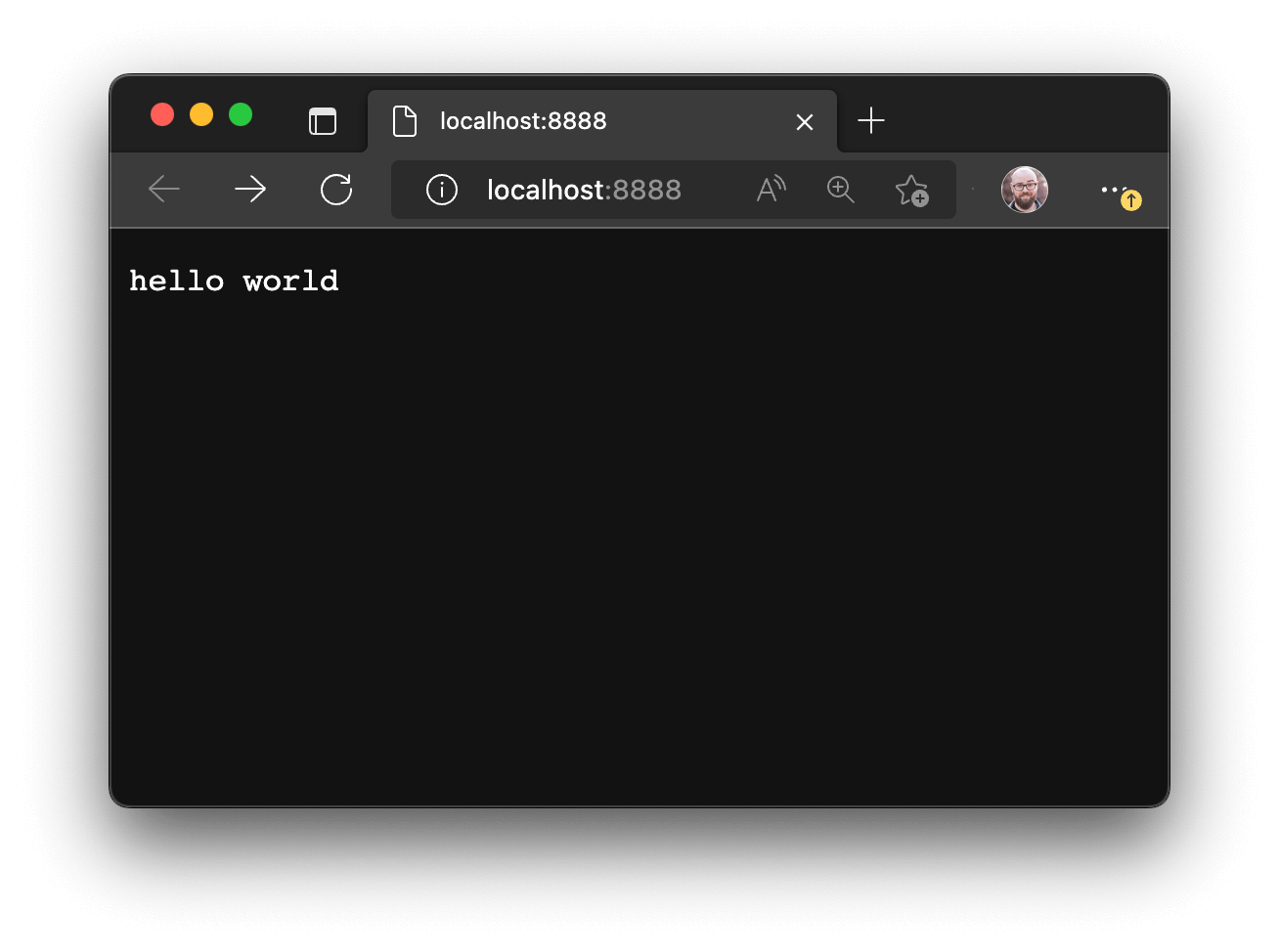Viewport: 1279px width, 952px height.
Task: Open the Settings and more menu
Action: click(1114, 190)
